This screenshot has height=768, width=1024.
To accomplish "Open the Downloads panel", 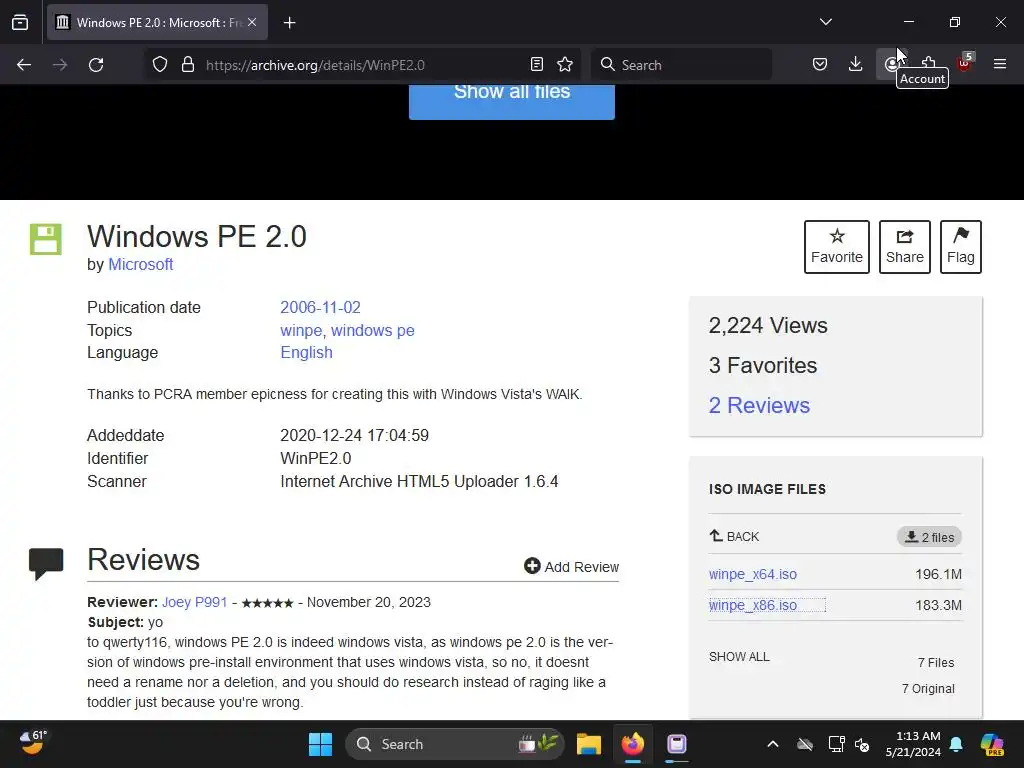I will 856,64.
